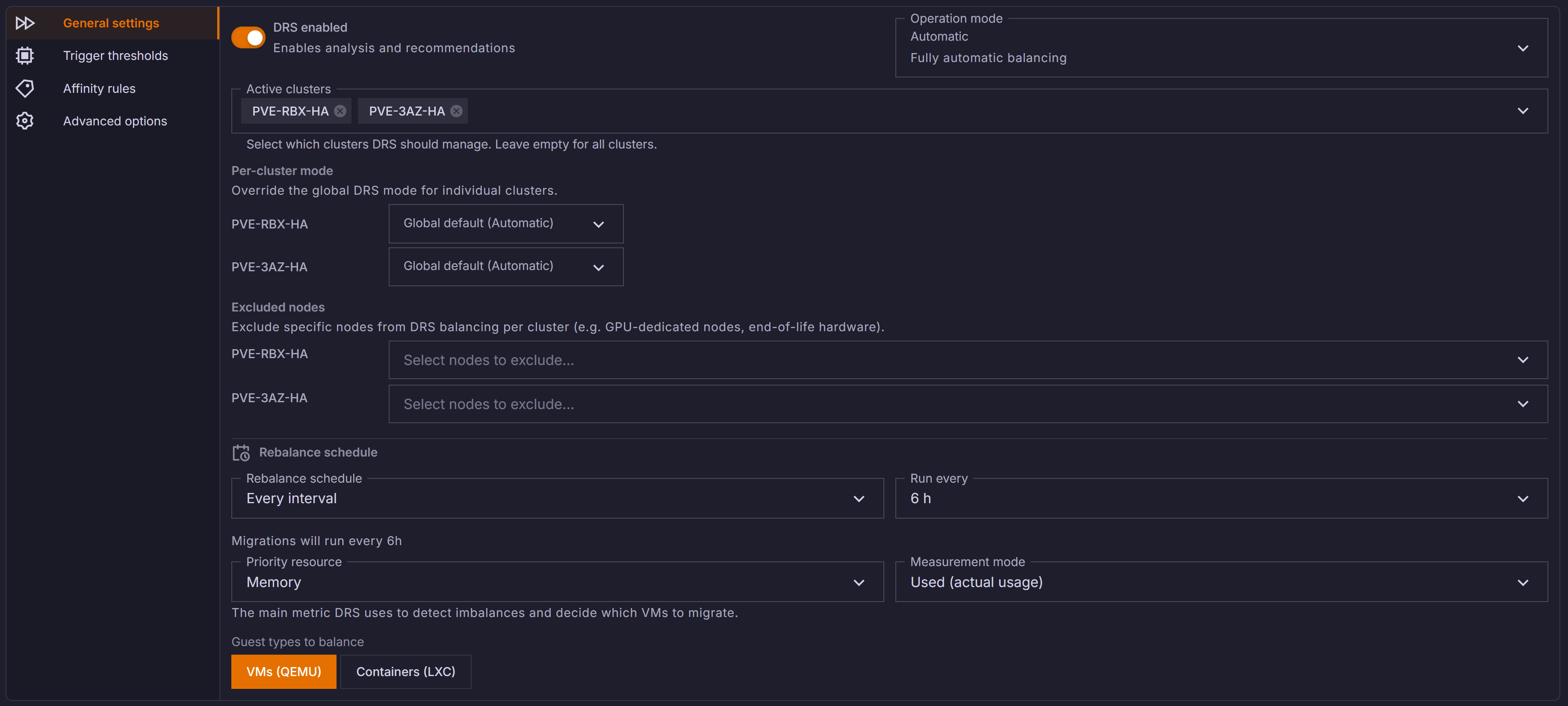Open the Affinity rules page

pyautogui.click(x=99, y=88)
